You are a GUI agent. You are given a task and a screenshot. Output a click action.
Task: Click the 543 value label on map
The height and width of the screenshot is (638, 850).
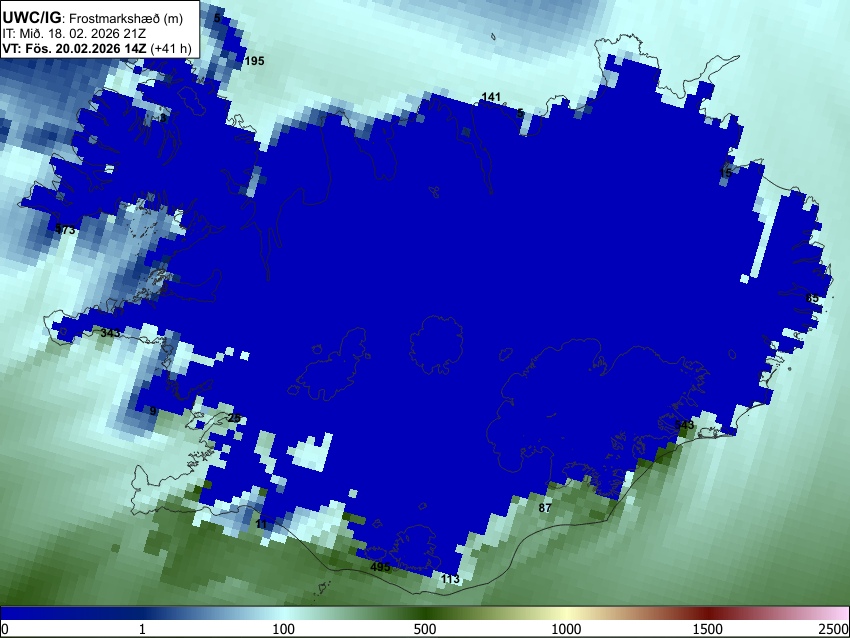point(684,424)
